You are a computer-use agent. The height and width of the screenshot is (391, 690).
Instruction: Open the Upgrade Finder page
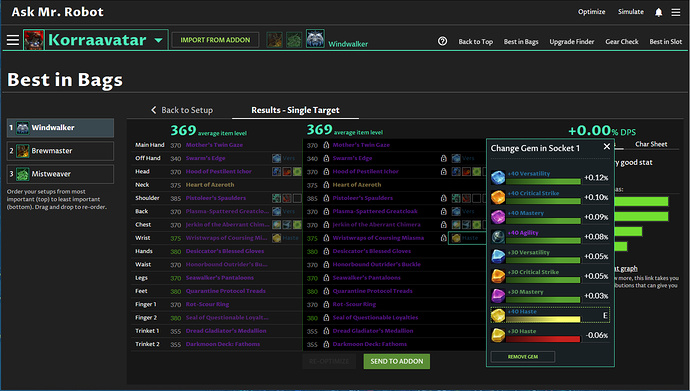(x=572, y=41)
